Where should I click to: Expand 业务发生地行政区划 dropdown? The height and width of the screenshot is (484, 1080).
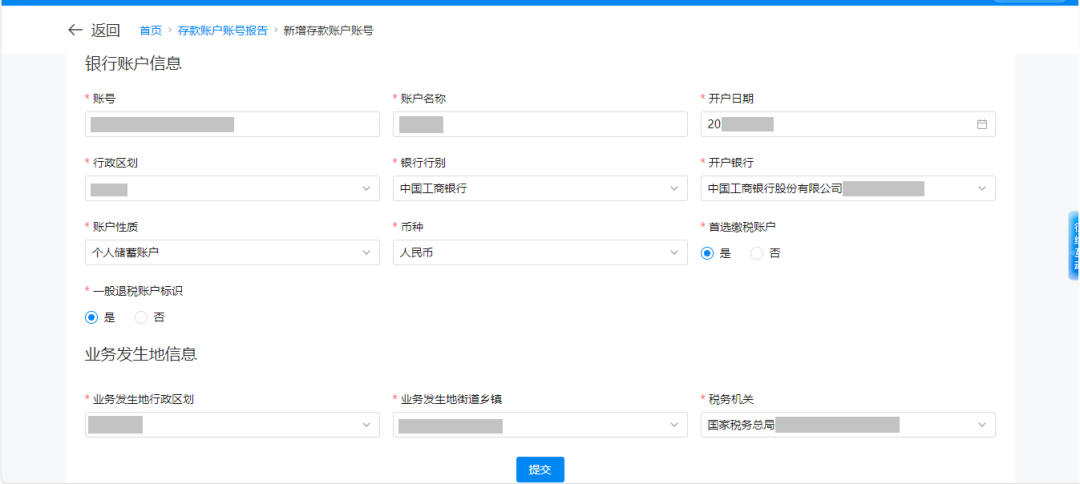(232, 425)
